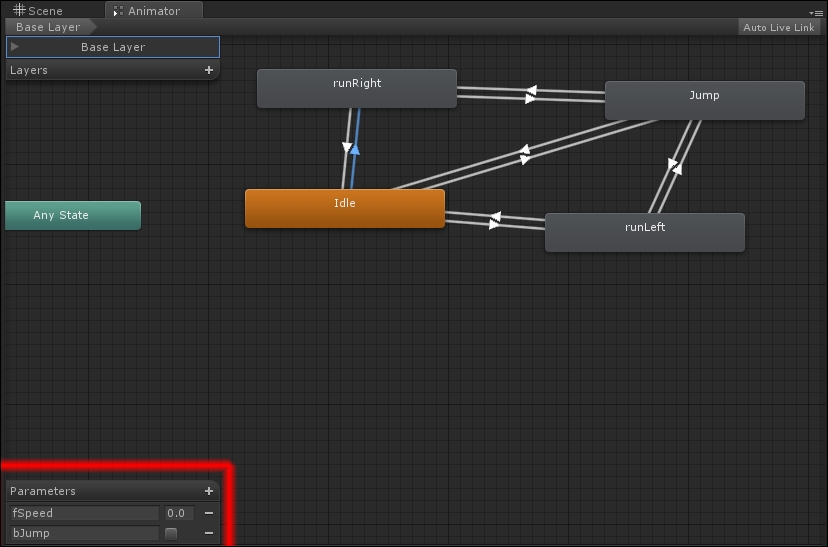Switch to the Scene tab
This screenshot has height=547, width=828.
click(38, 11)
